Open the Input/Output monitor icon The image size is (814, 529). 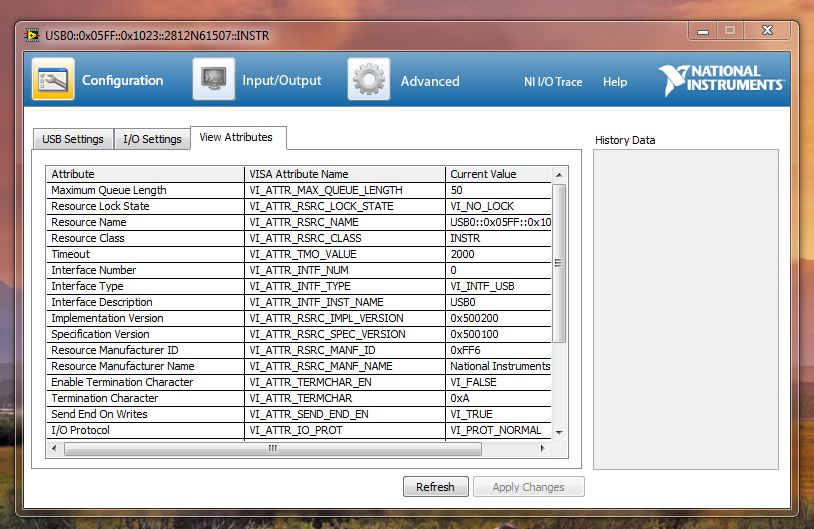point(214,80)
